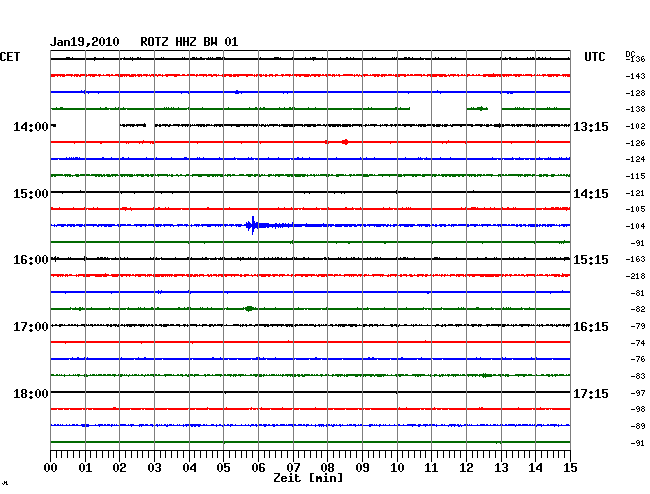Screen dimensions: 650x494
Task: Select the 09 minute axis label
Action: [362, 468]
